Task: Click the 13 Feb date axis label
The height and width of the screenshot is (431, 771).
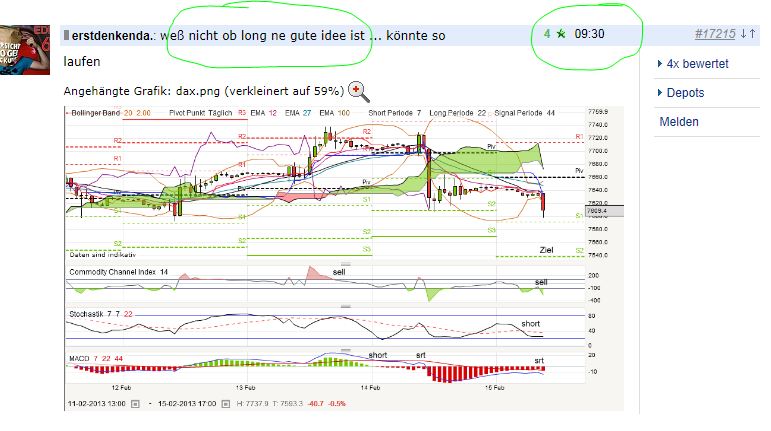Action: click(245, 388)
